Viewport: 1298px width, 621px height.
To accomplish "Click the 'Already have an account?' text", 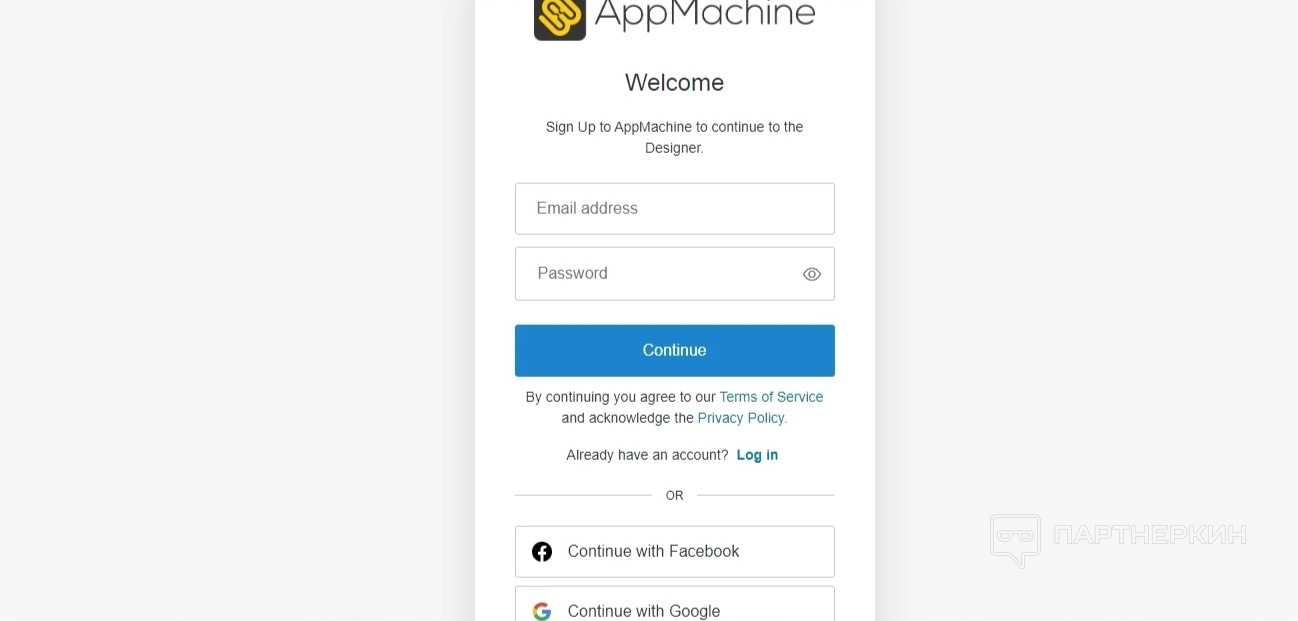I will (x=647, y=455).
